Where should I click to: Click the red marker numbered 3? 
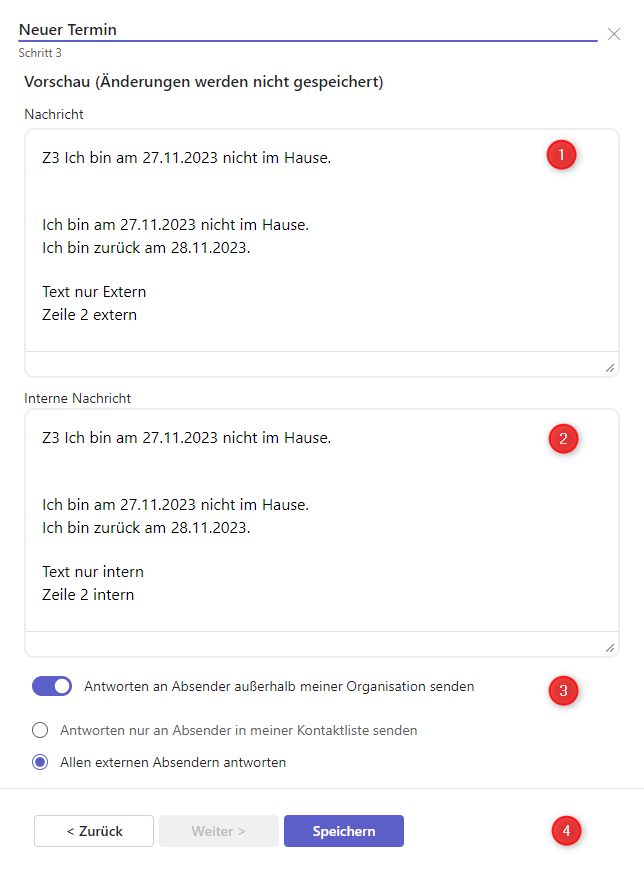pos(563,689)
